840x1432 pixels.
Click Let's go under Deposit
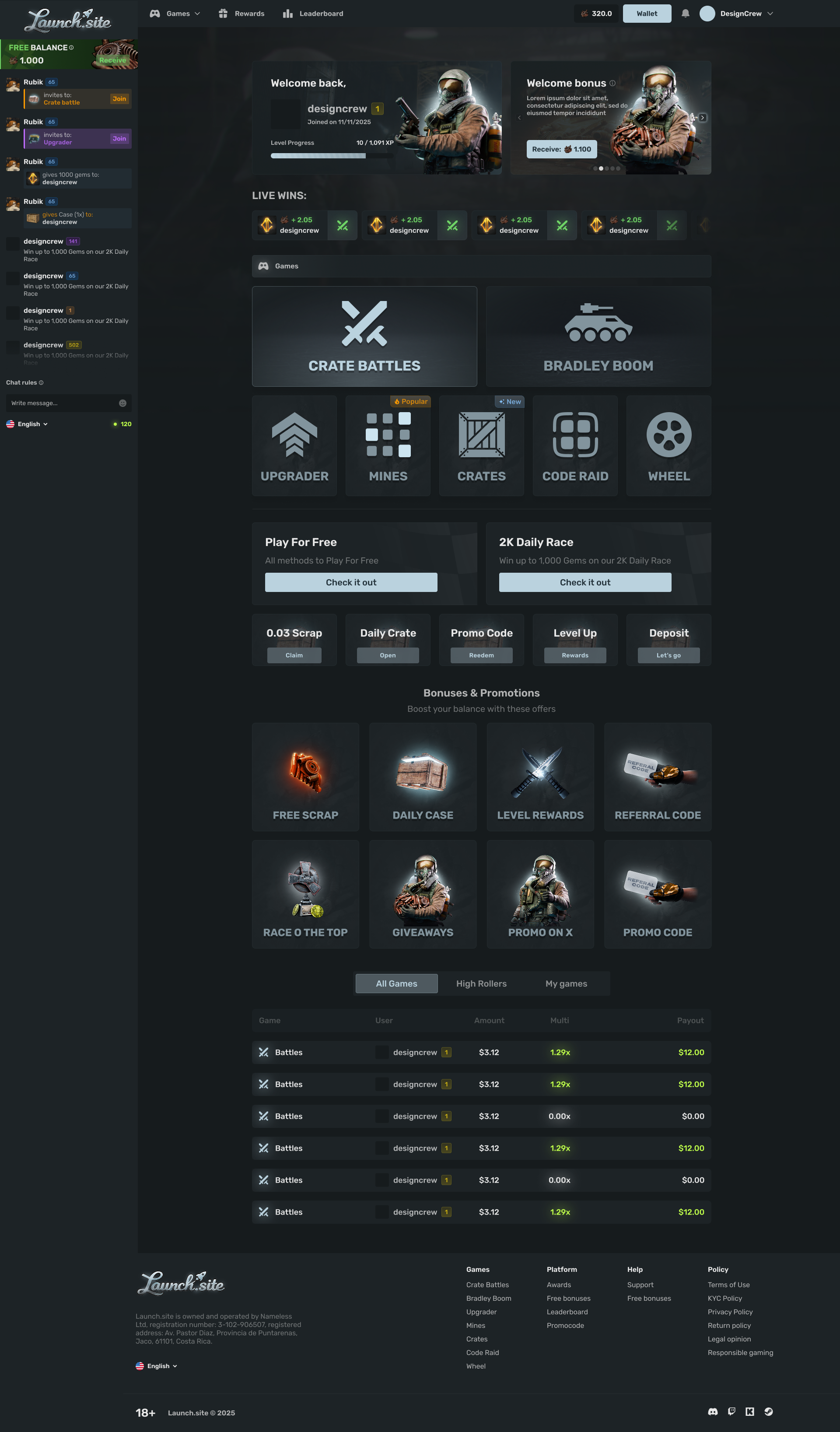(669, 656)
